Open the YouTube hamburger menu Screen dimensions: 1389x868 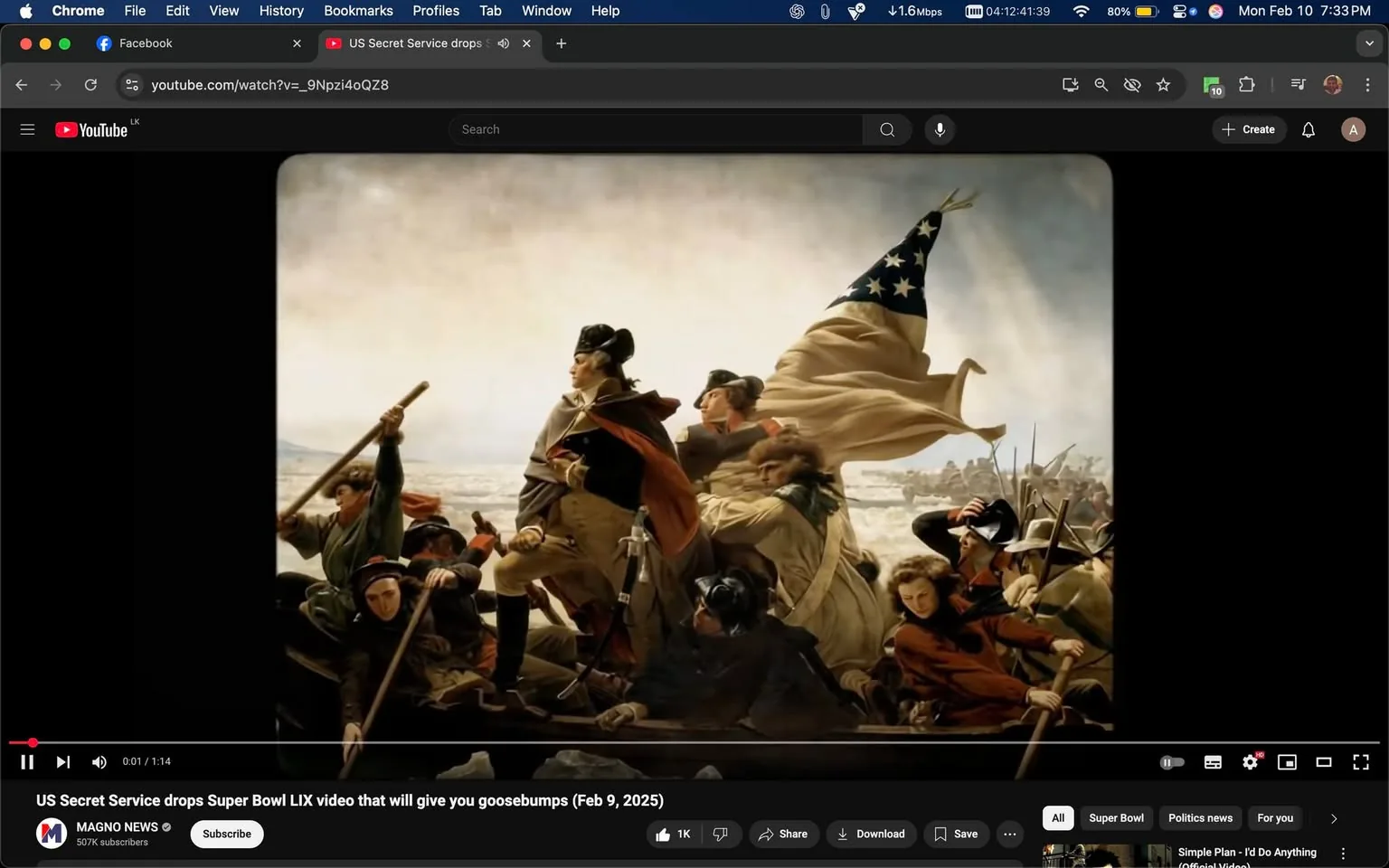point(27,128)
